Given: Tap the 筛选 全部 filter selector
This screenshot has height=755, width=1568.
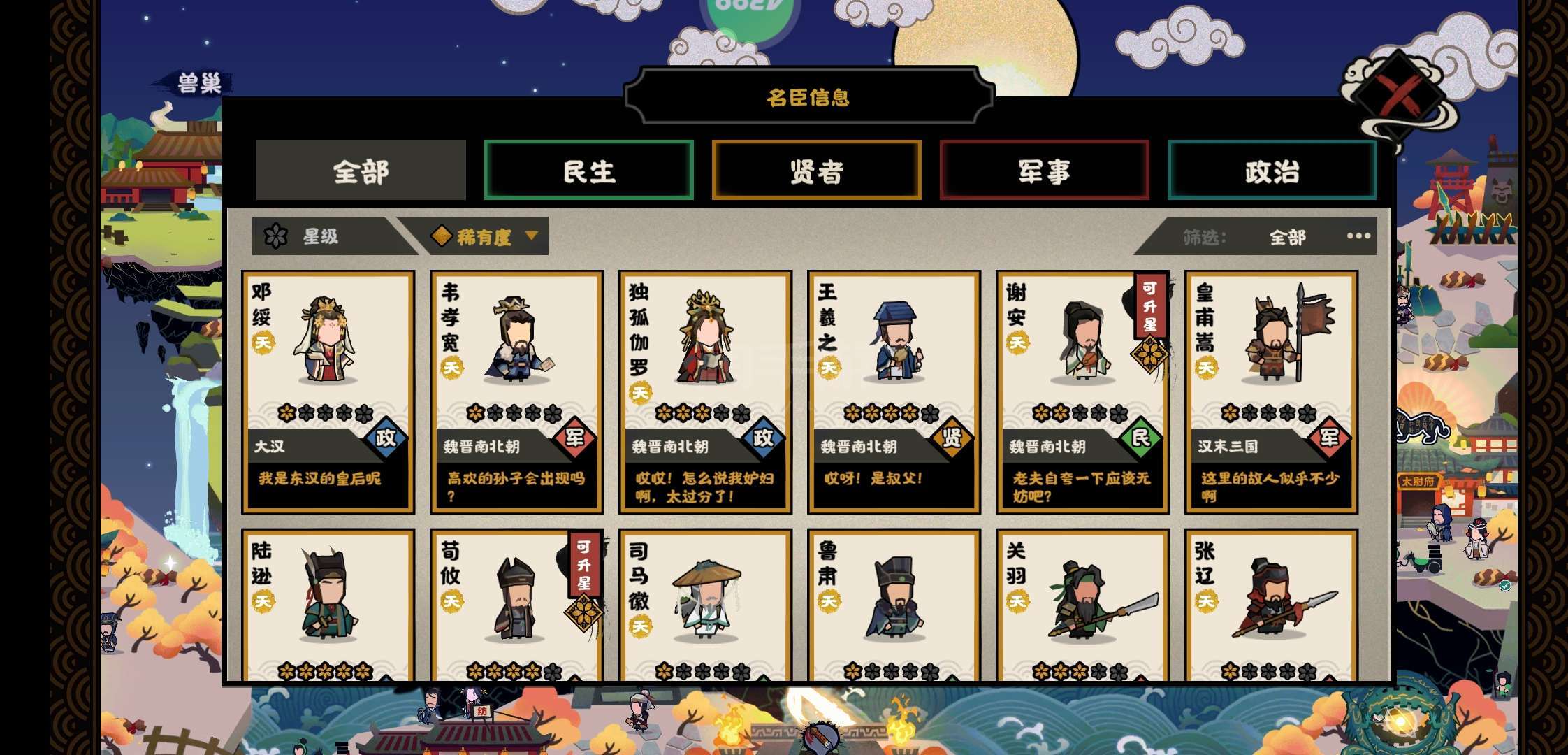Looking at the screenshot, I should [x=1287, y=237].
